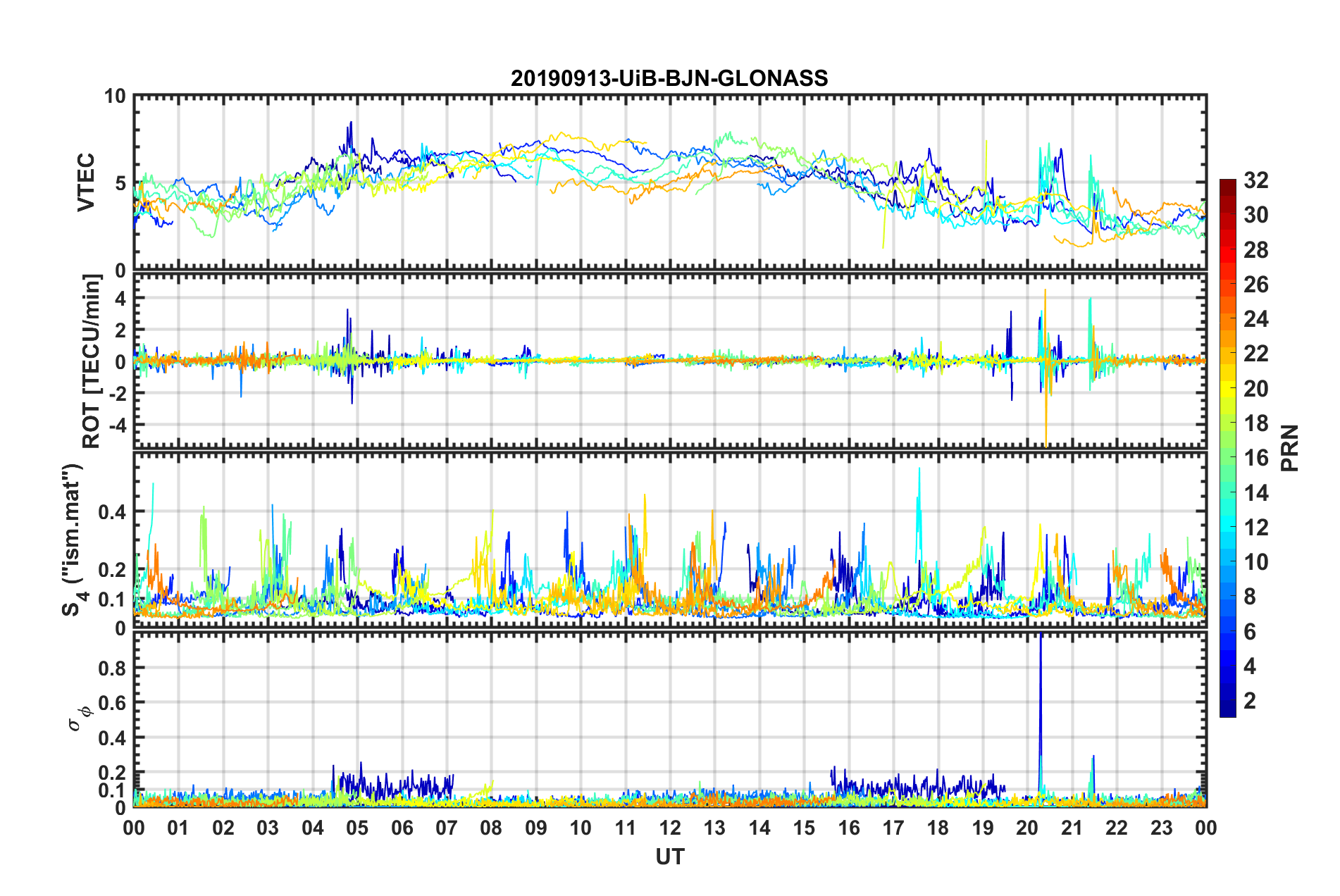Click the plot title 20190913-UiB-BJN-GLONASS
1340x896 pixels.
[x=669, y=78]
